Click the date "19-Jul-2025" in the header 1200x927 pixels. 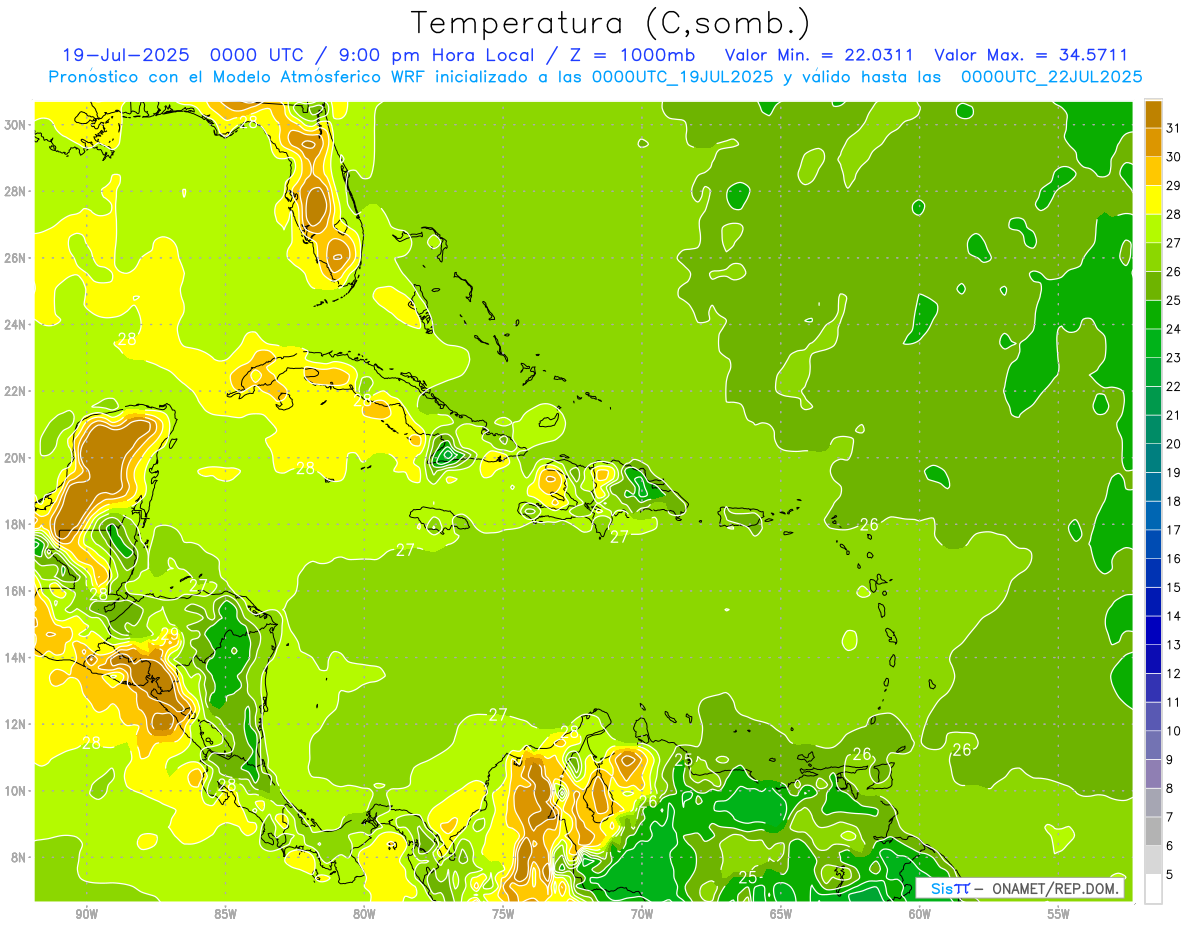(x=125, y=55)
